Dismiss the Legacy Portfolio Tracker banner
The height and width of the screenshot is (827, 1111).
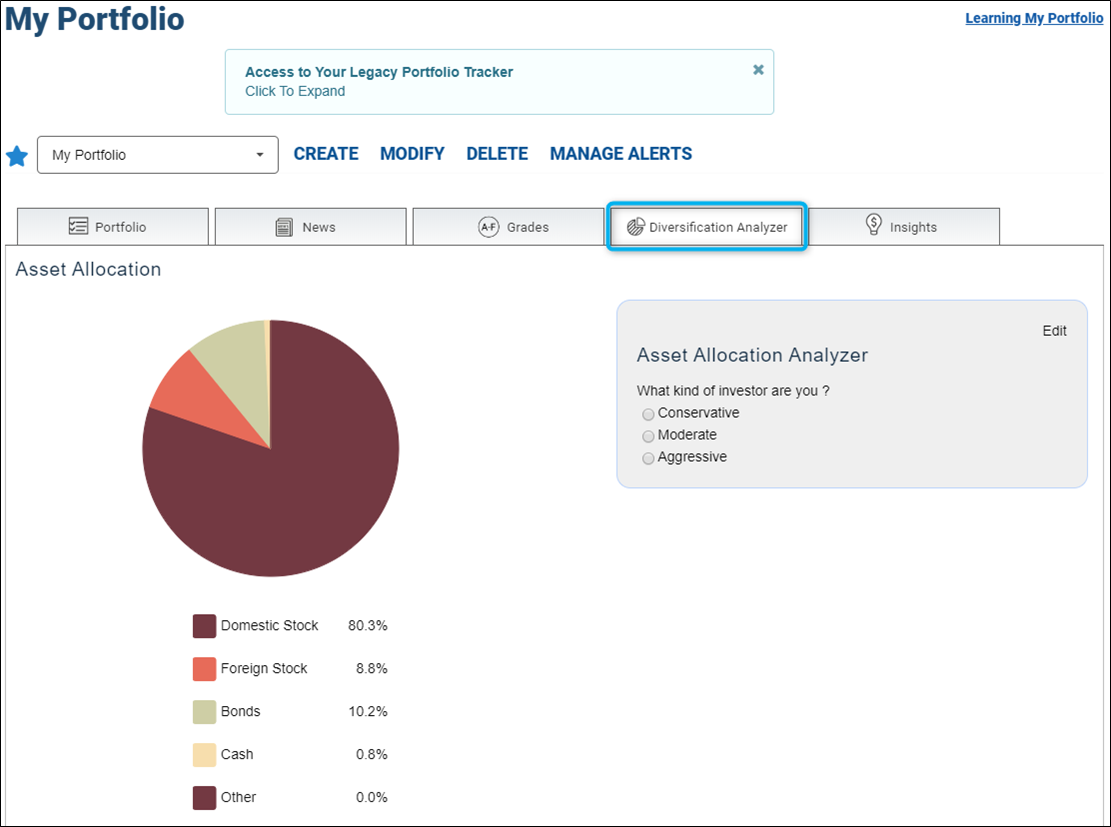coord(758,69)
